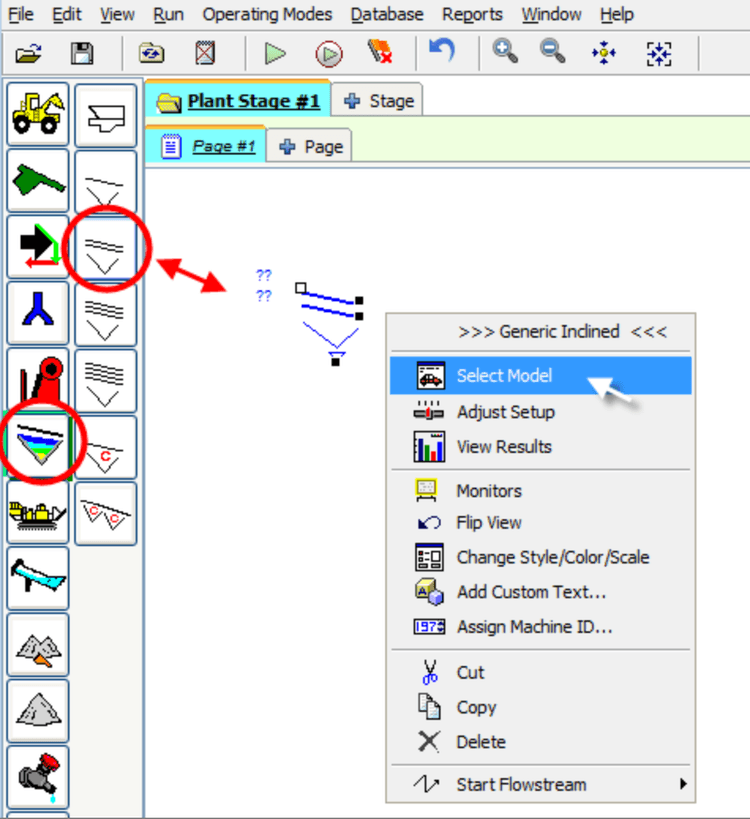Select the yellow loader equipment icon
The image size is (750, 819).
tap(38, 114)
